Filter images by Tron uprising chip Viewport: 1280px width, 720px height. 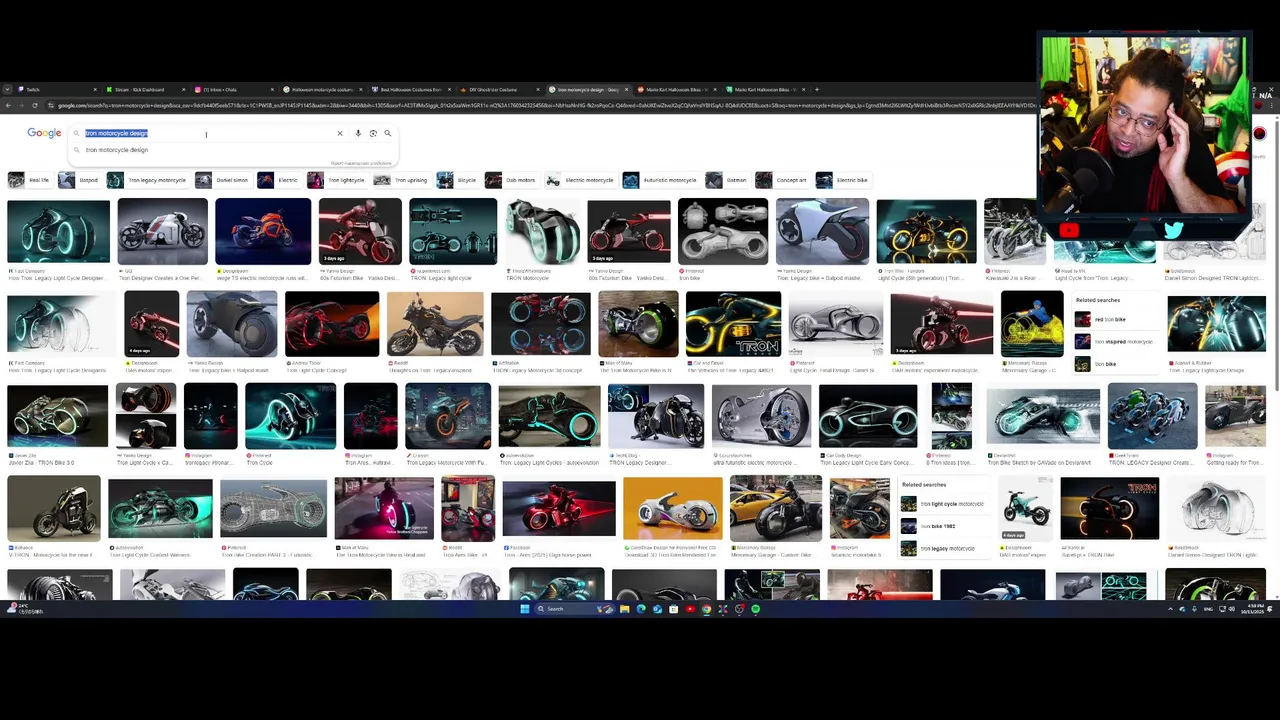click(x=401, y=180)
